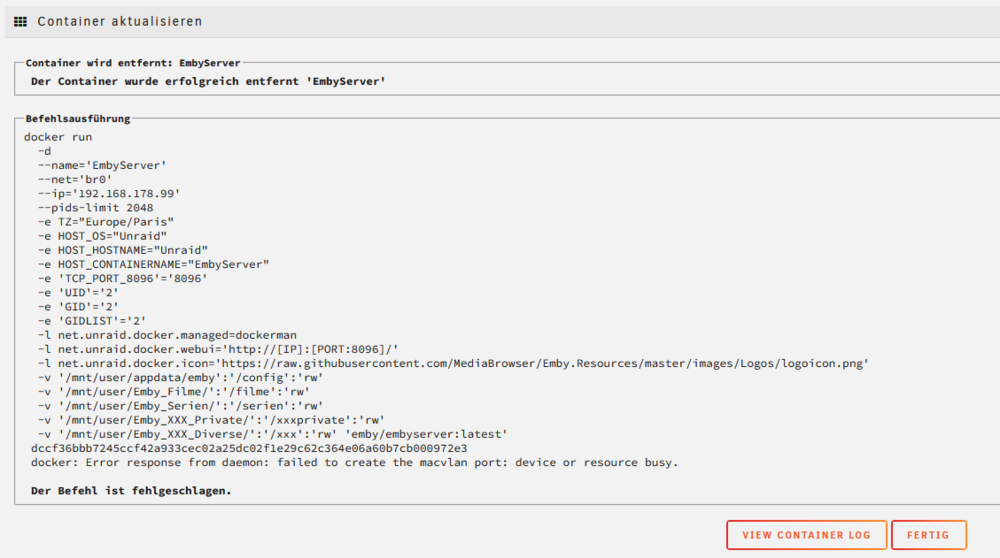Select the TZ="Europe/Paris" environment line
Image resolution: width=1000 pixels, height=558 pixels.
106,222
